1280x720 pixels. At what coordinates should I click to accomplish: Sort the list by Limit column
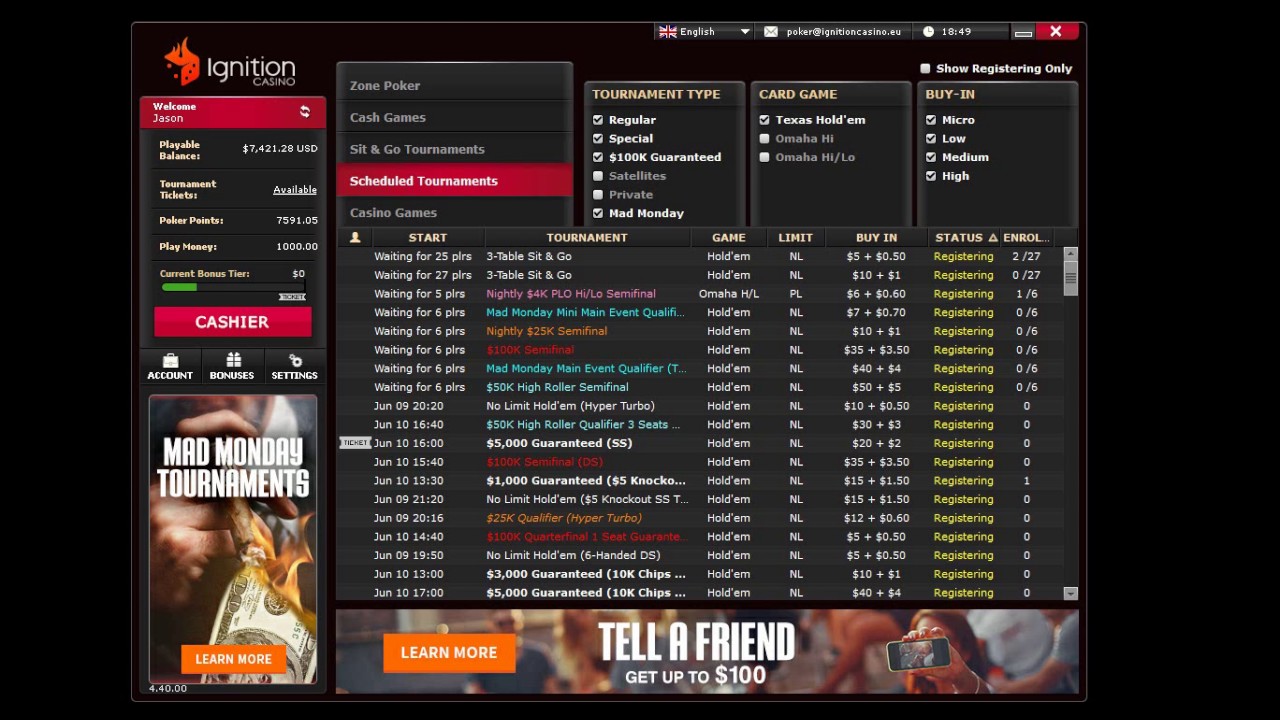pyautogui.click(x=796, y=238)
